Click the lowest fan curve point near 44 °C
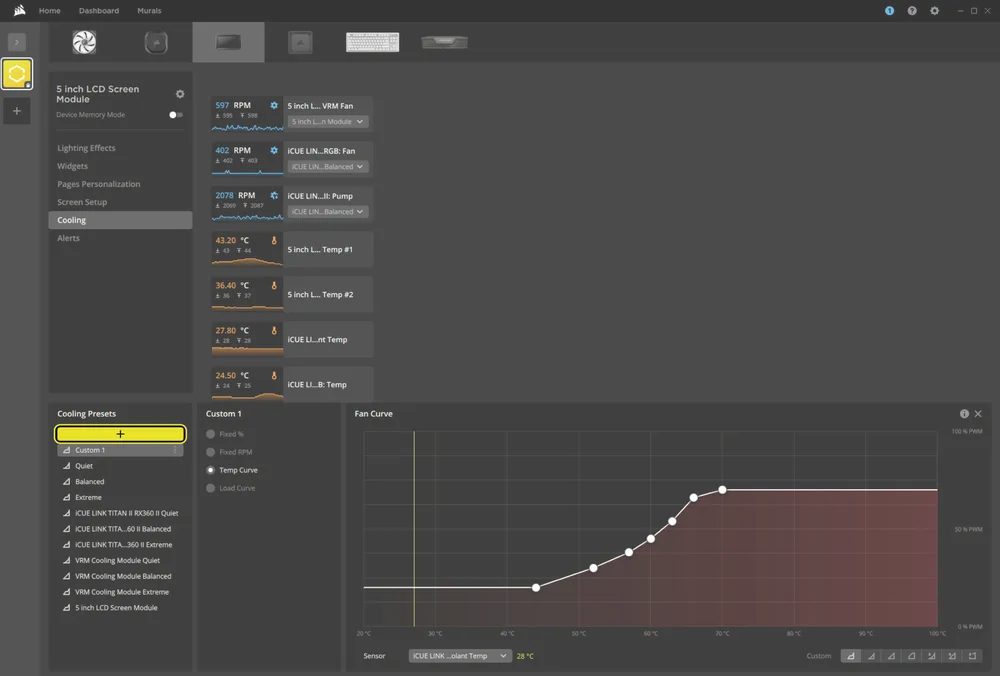The height and width of the screenshot is (676, 1000). pyautogui.click(x=536, y=587)
